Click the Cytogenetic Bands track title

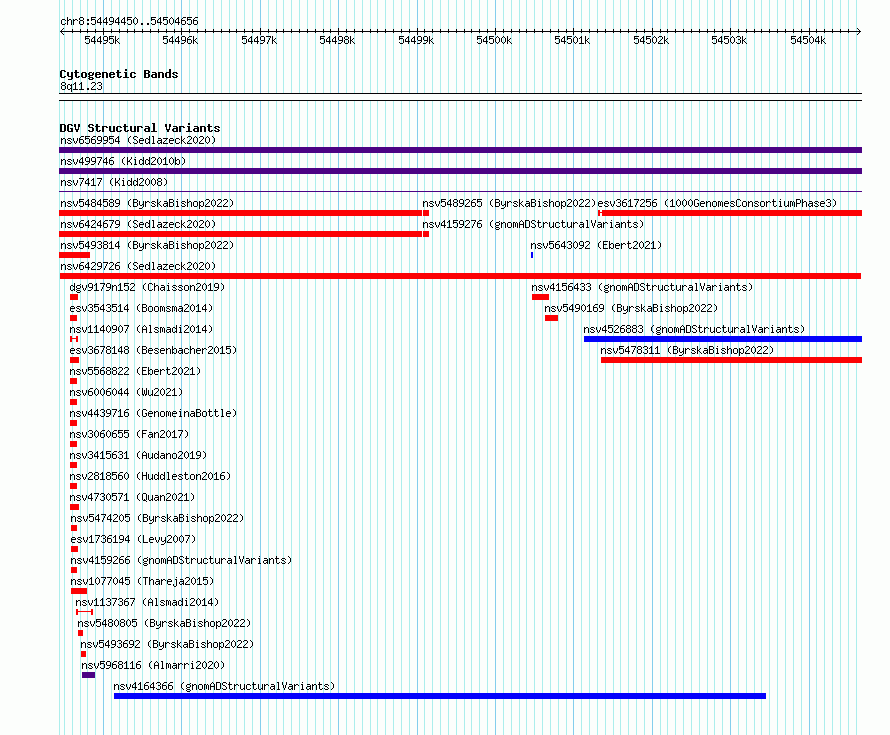pyautogui.click(x=119, y=74)
